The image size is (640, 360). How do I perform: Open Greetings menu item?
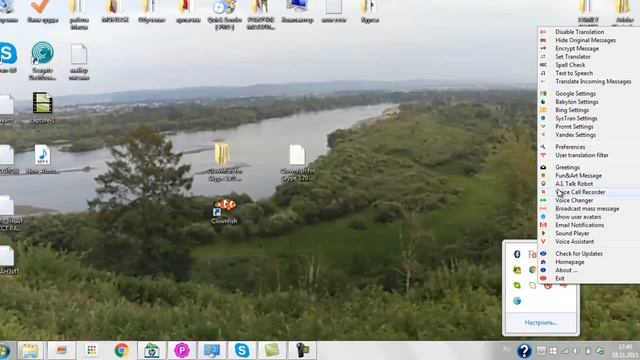coord(567,167)
